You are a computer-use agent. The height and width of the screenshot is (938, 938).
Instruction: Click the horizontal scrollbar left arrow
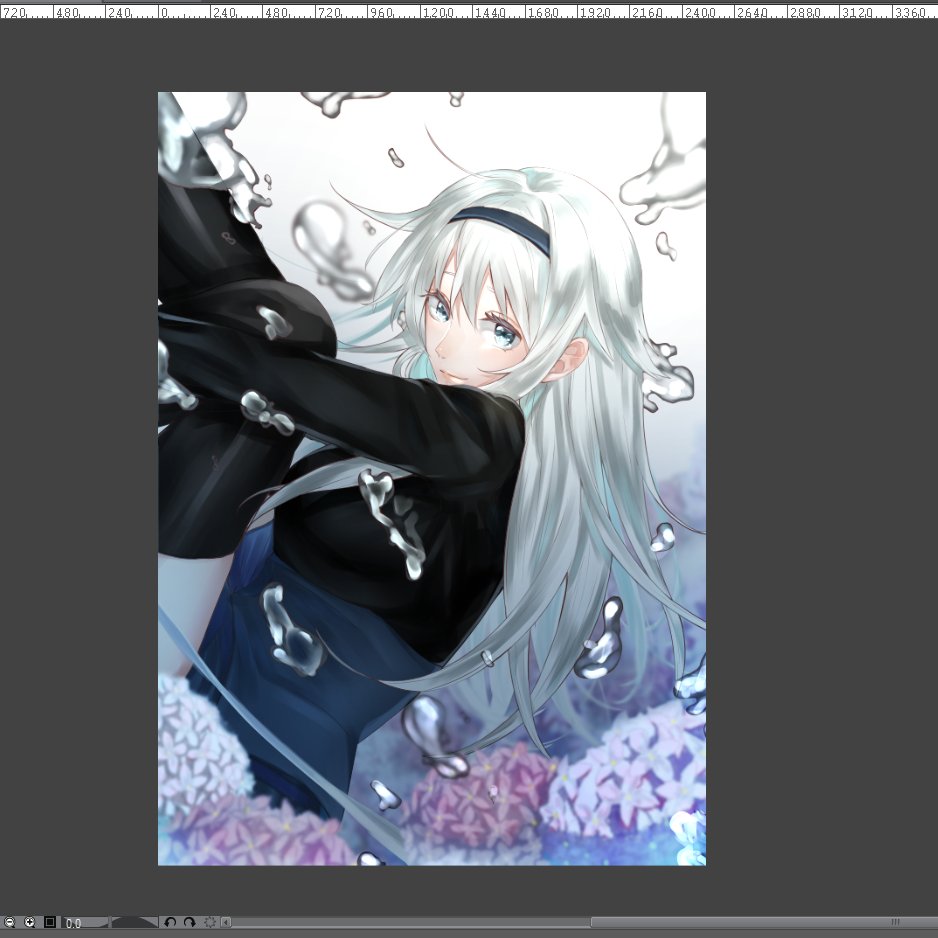tap(226, 922)
